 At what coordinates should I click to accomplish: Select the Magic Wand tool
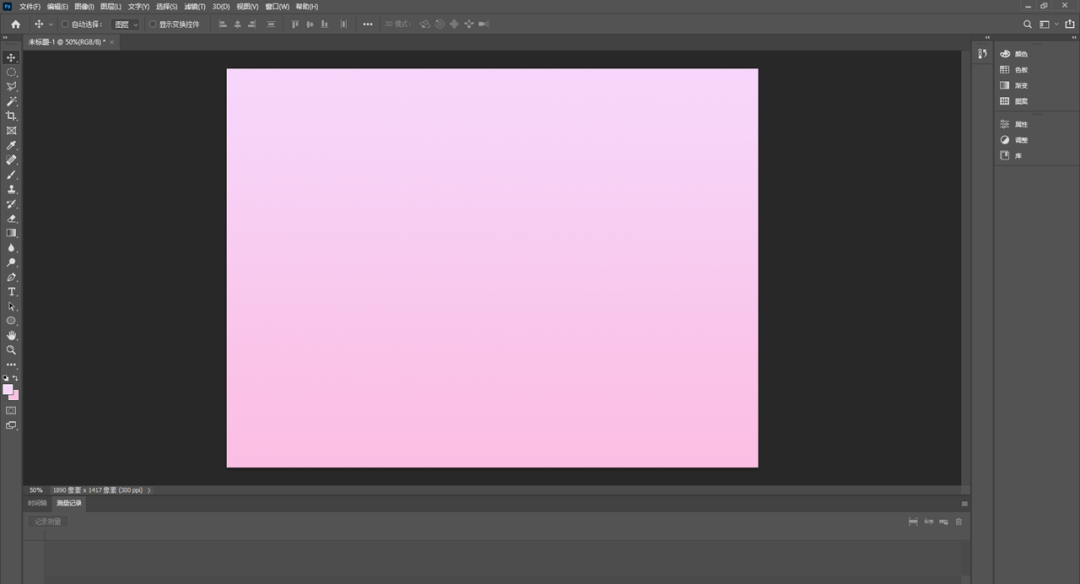(x=12, y=102)
